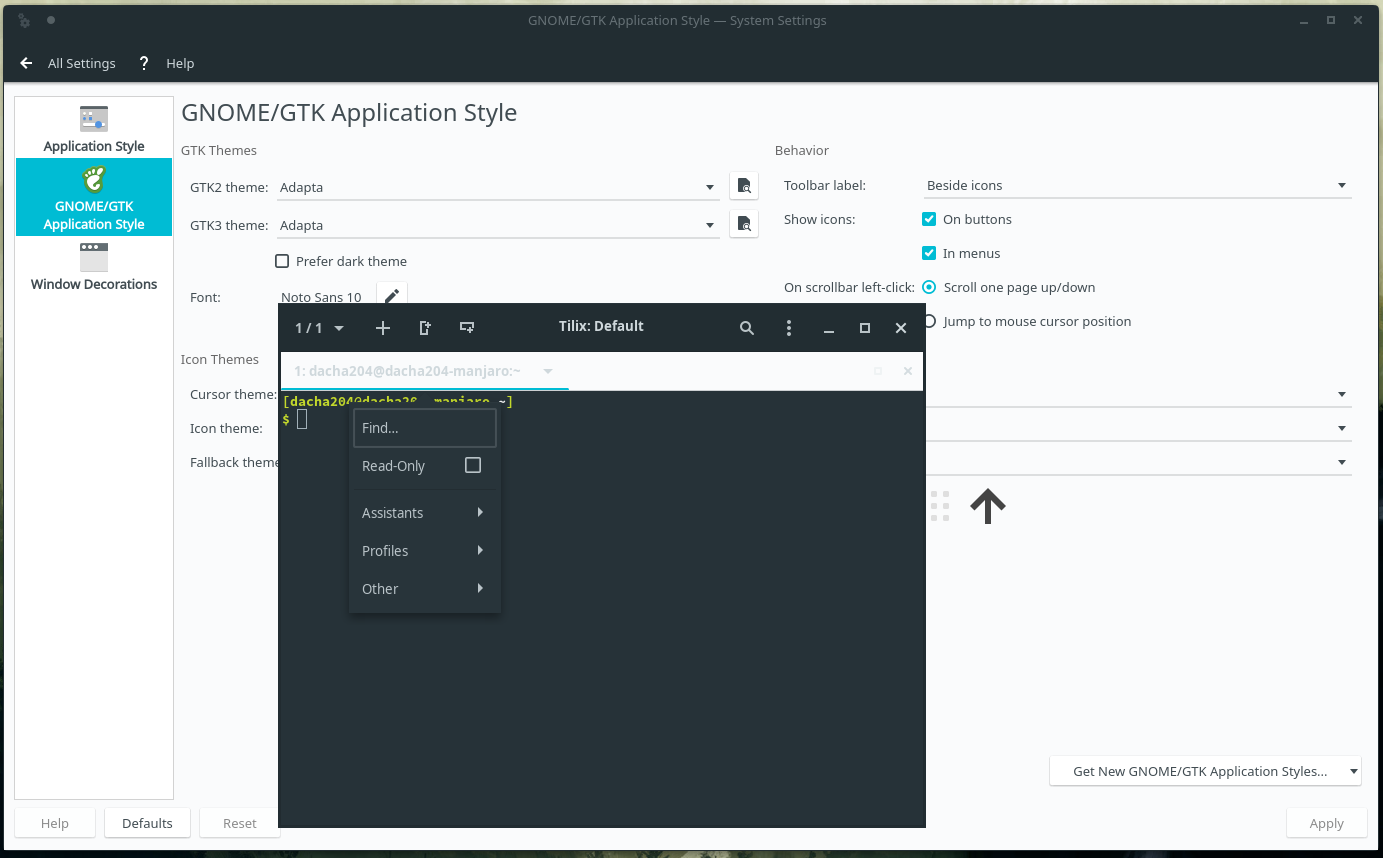Screen dimensions: 1383x858
Task: Preview the GTK2 theme
Action: (x=744, y=186)
